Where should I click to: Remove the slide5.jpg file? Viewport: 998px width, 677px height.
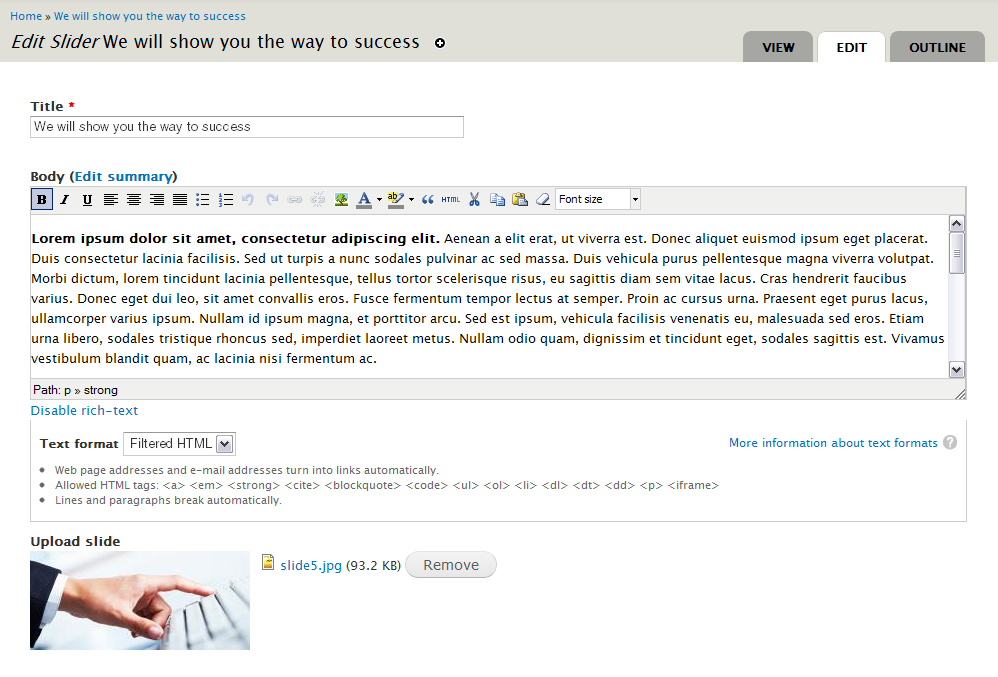(451, 565)
